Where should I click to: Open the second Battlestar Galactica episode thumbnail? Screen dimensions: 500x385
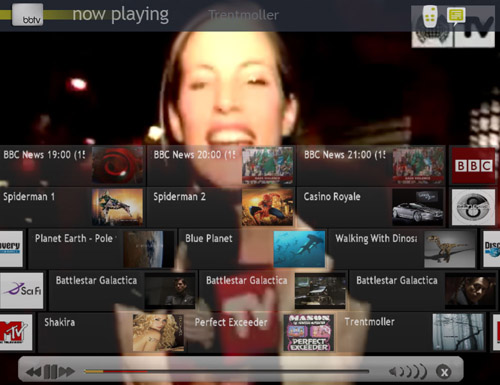(x=320, y=291)
